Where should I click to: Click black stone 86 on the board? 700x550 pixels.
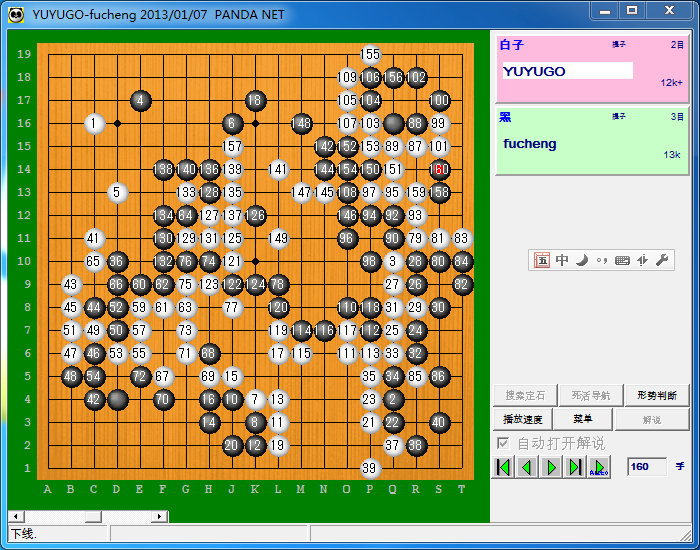click(439, 376)
